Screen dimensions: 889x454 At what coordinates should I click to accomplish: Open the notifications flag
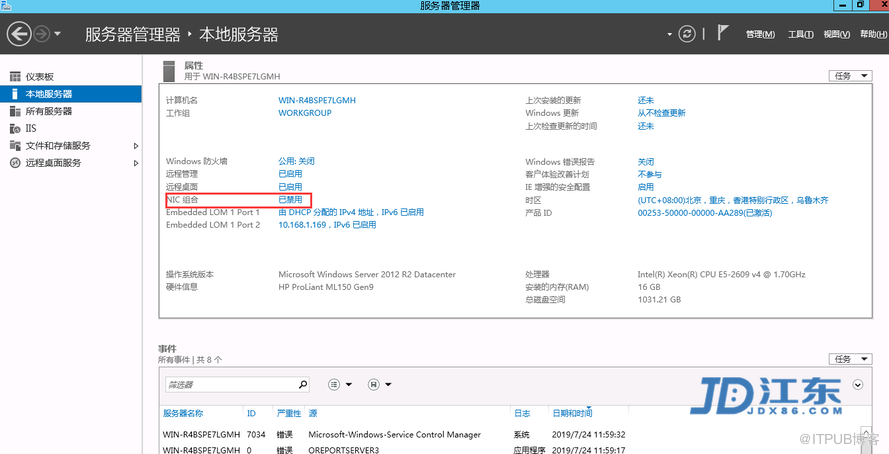pos(723,34)
